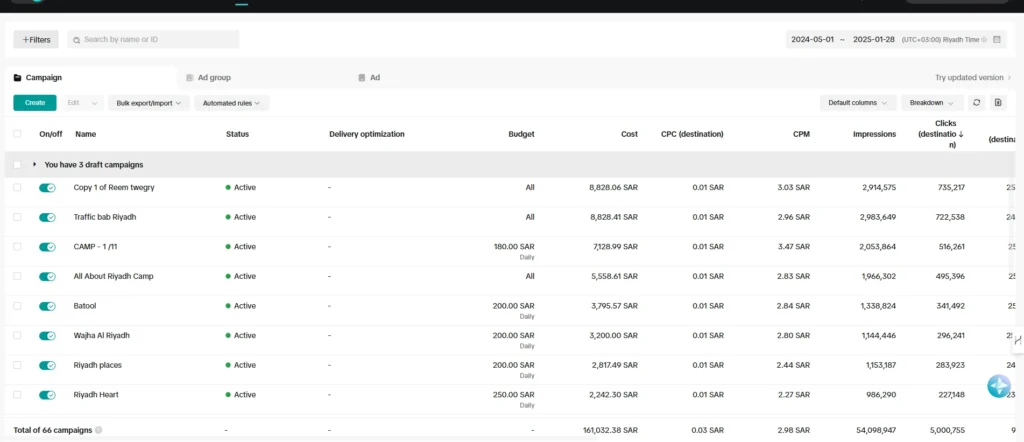
Task: Click the Budget column header
Action: pyautogui.click(x=521, y=134)
